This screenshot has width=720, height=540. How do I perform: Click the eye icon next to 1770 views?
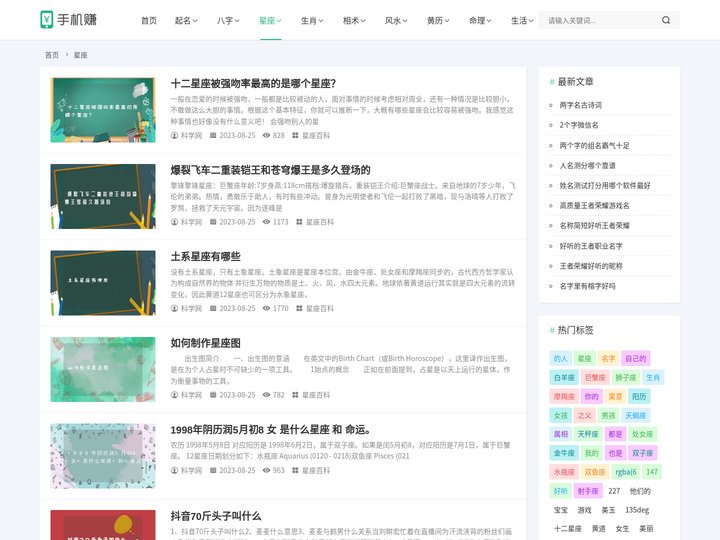(266, 309)
